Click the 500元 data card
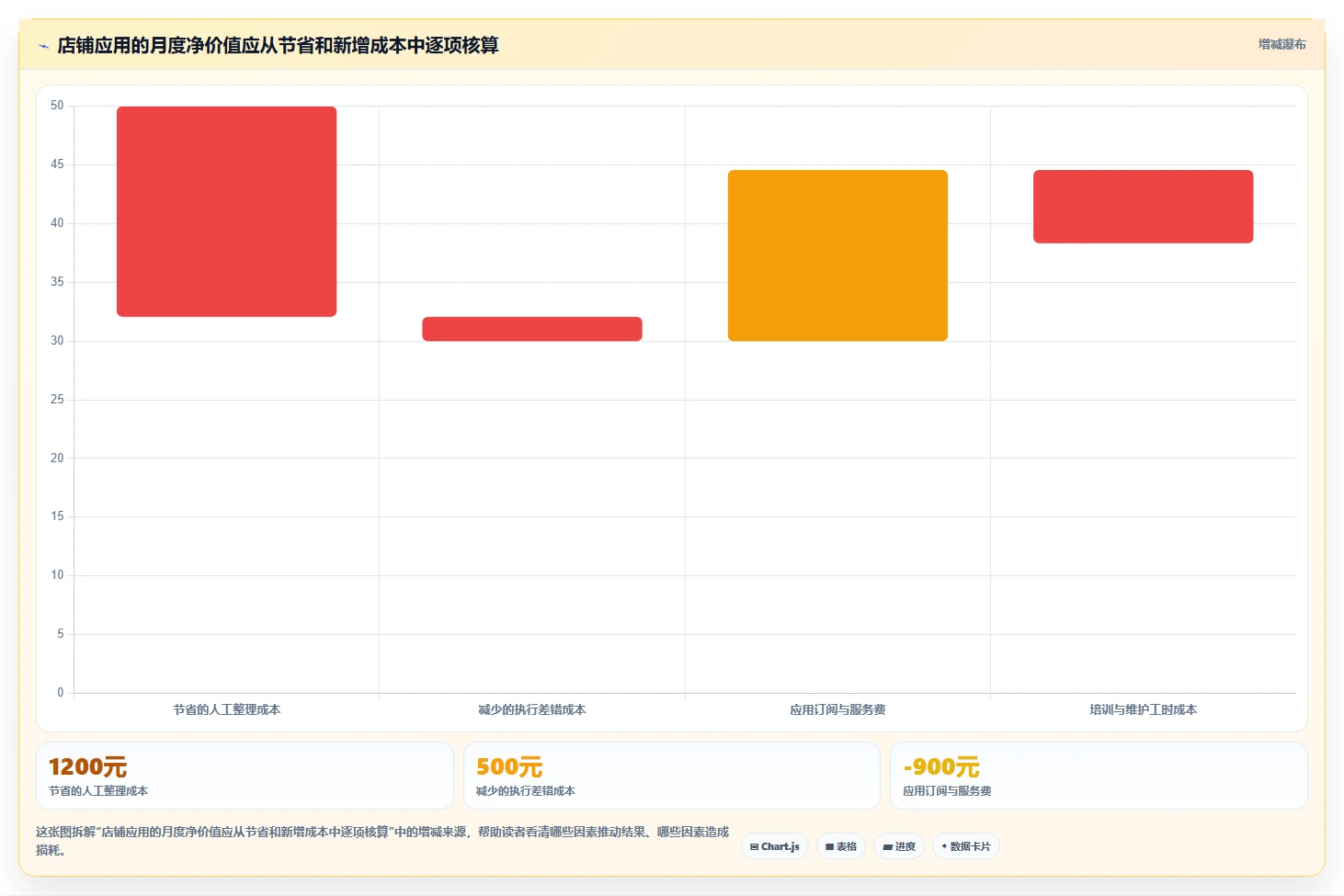Screen dimensions: 1344x896 671,776
